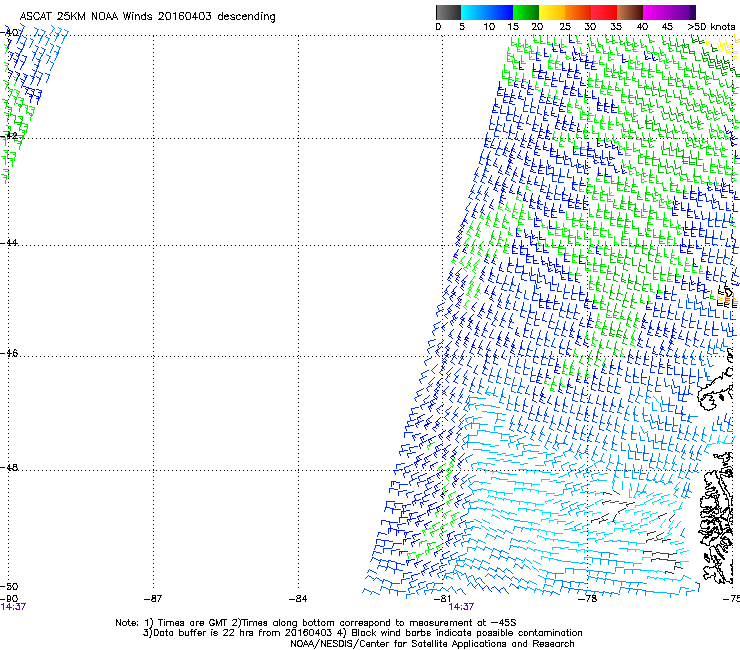Click the legend scale label '5'
Screen dimensions: 740x650
(462, 27)
